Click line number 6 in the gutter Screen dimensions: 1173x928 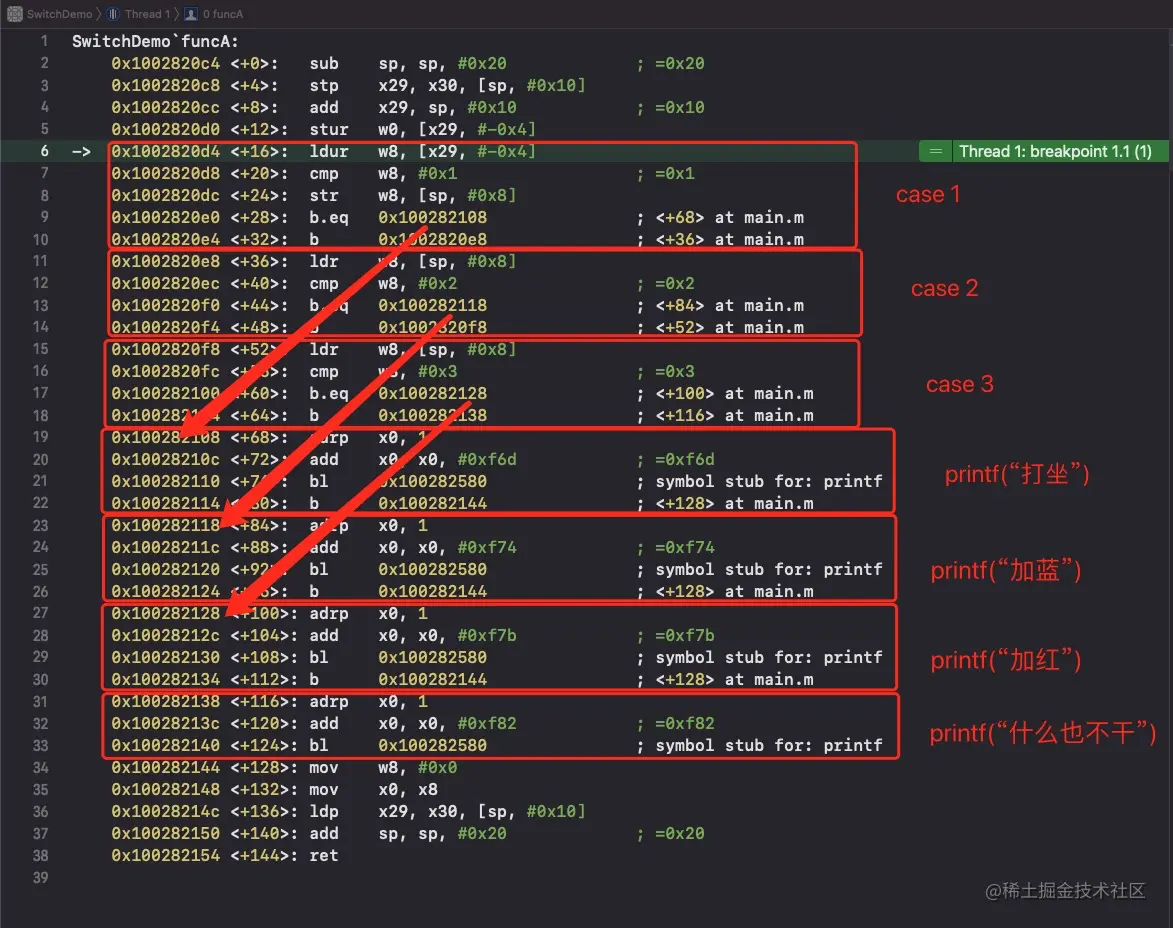coord(44,151)
